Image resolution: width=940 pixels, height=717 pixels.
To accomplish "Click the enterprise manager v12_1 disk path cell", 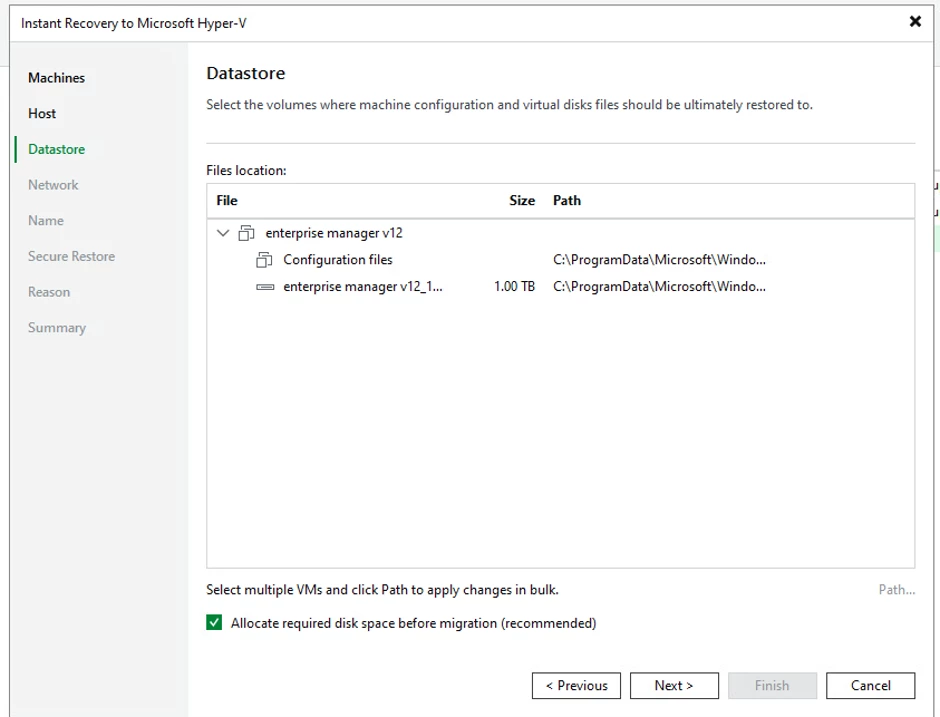I will pyautogui.click(x=659, y=287).
